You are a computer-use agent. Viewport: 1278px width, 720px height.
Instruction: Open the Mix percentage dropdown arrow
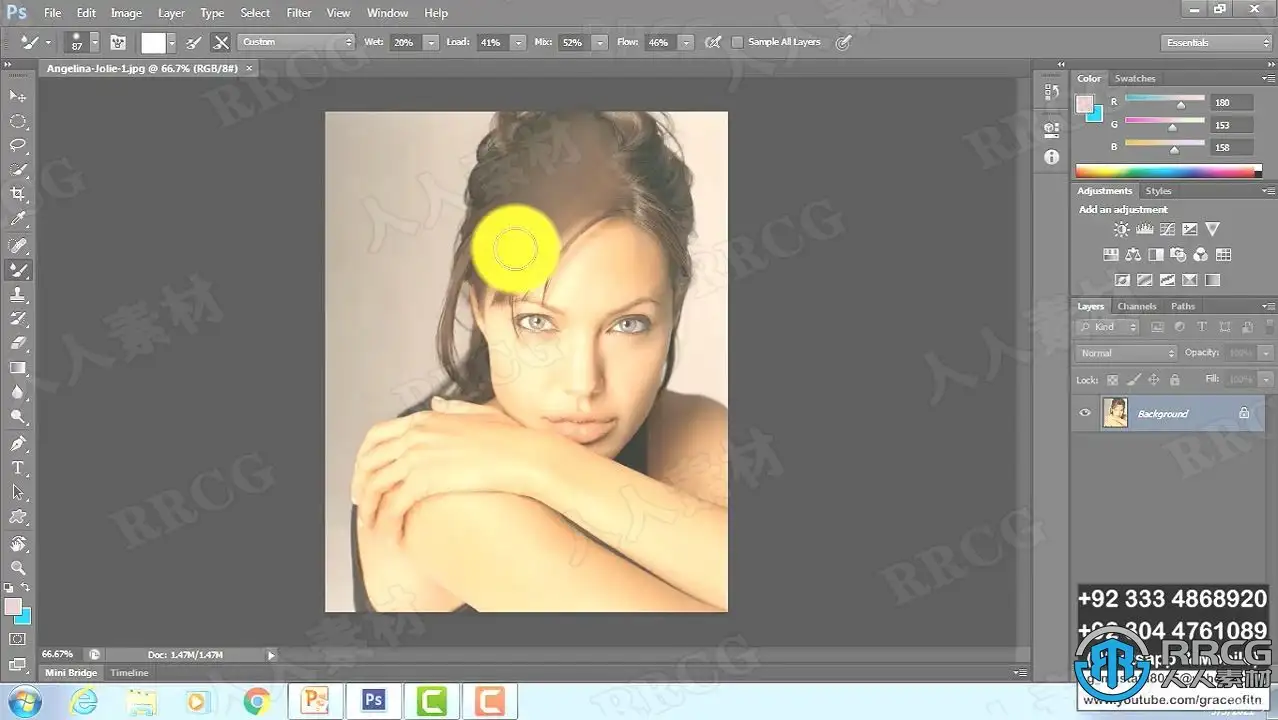[x=599, y=42]
